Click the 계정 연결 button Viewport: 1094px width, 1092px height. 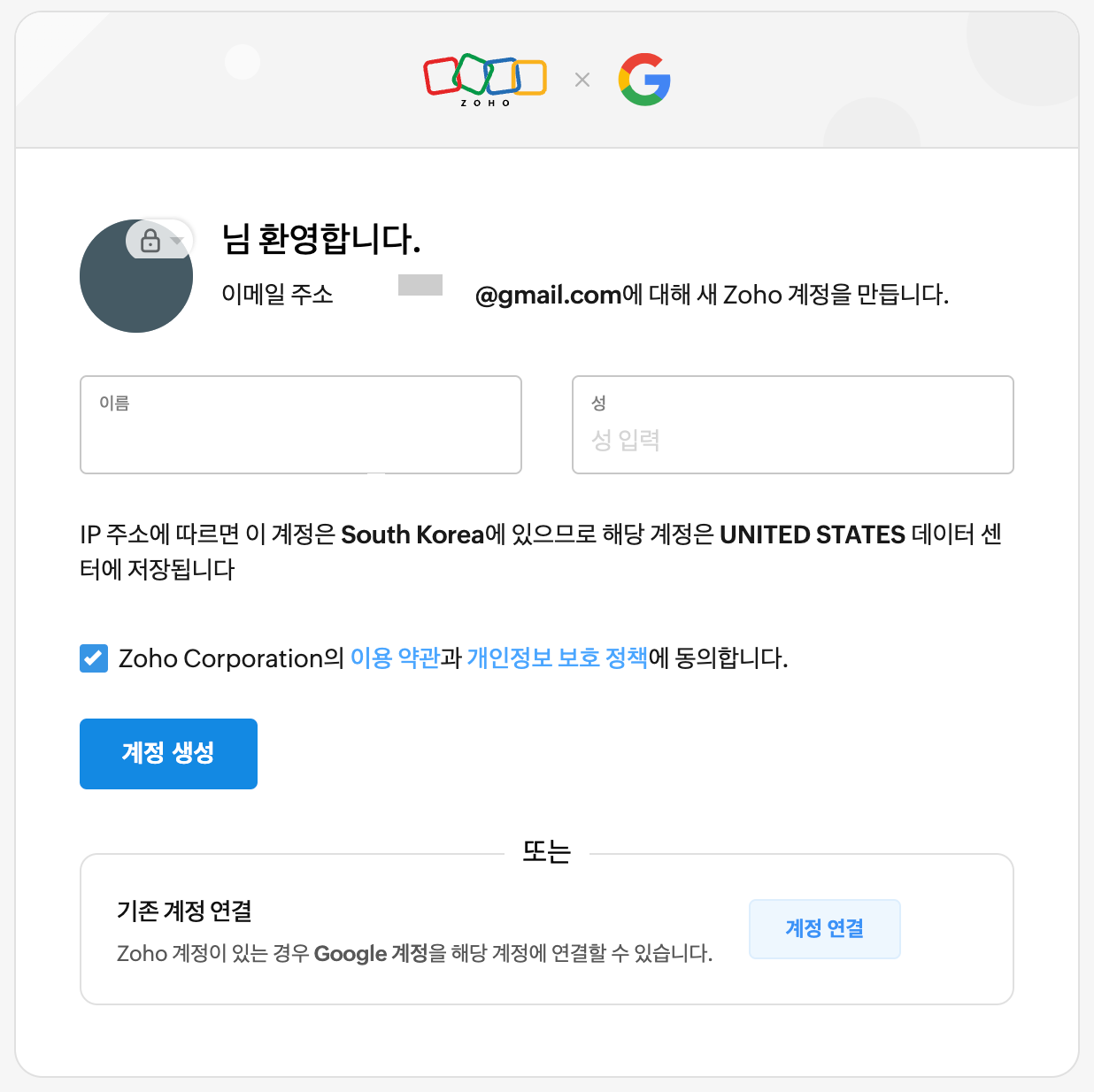(825, 929)
